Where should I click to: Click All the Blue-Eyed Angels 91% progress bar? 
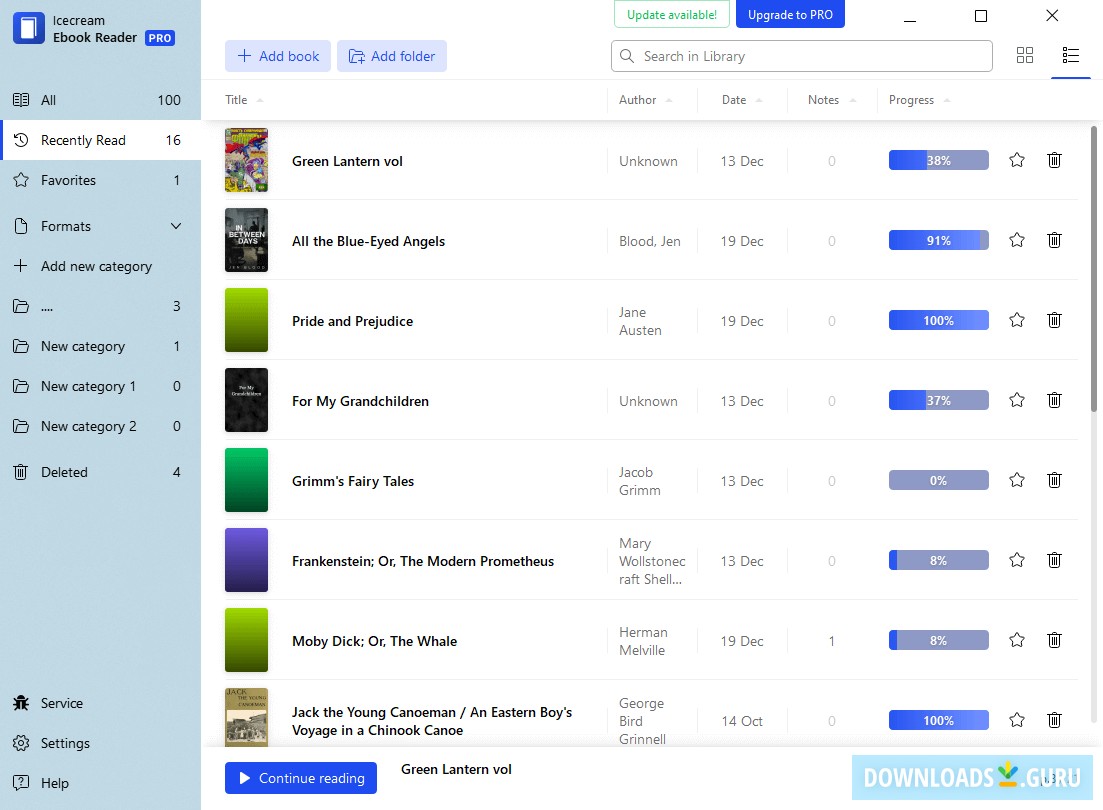point(938,241)
